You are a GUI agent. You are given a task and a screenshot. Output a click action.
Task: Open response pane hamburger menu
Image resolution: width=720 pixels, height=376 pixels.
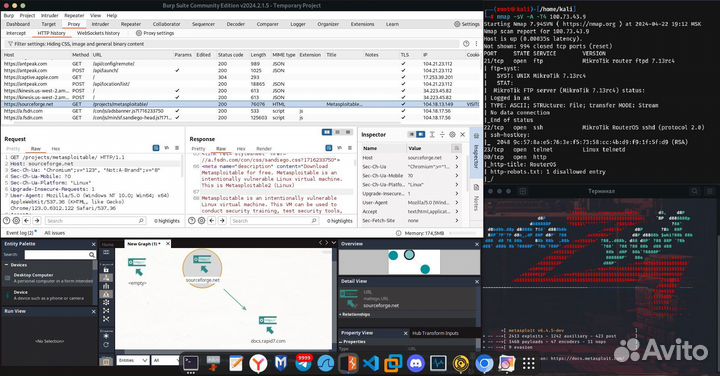coord(349,148)
